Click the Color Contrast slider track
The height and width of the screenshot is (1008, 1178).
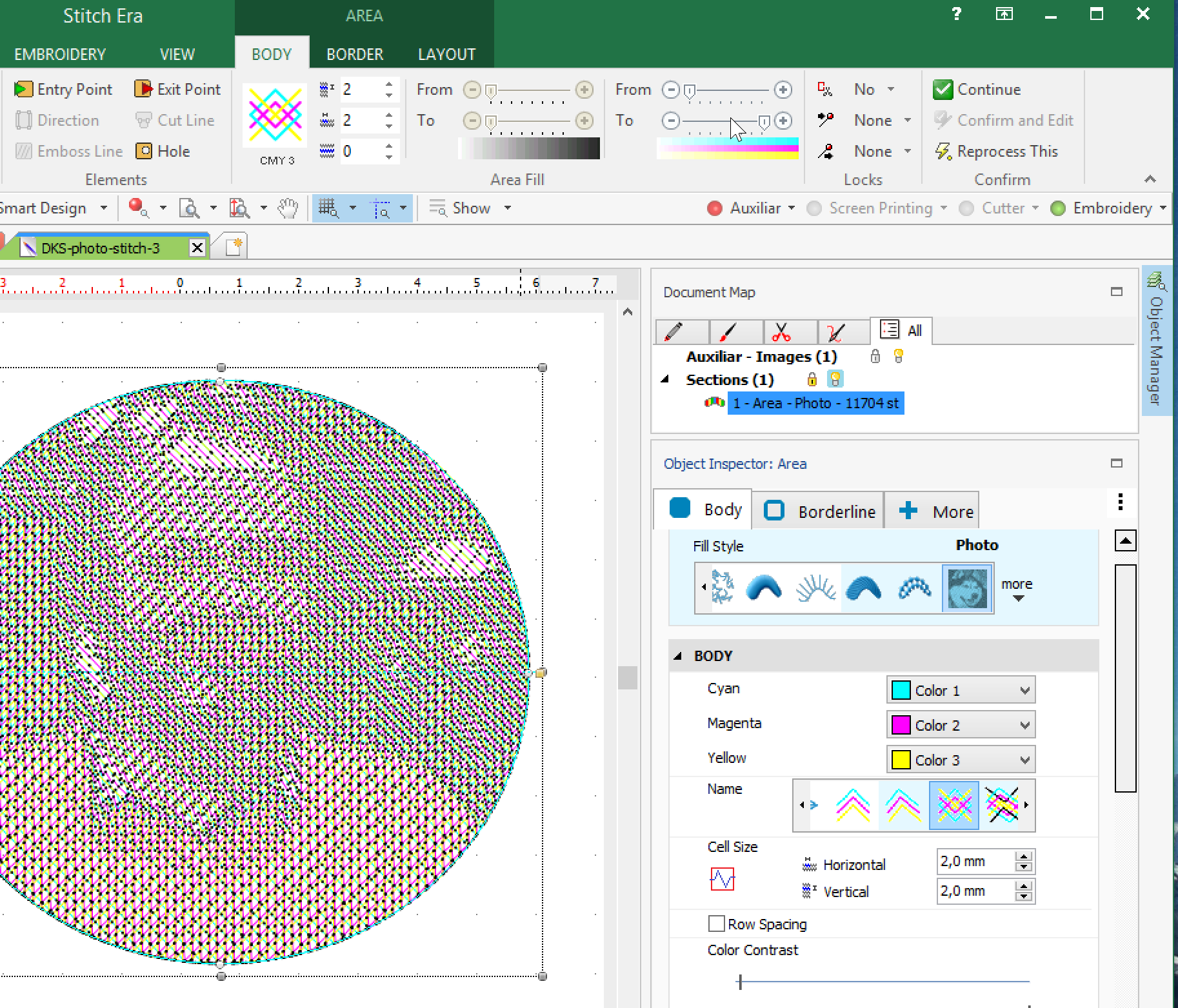point(884,982)
